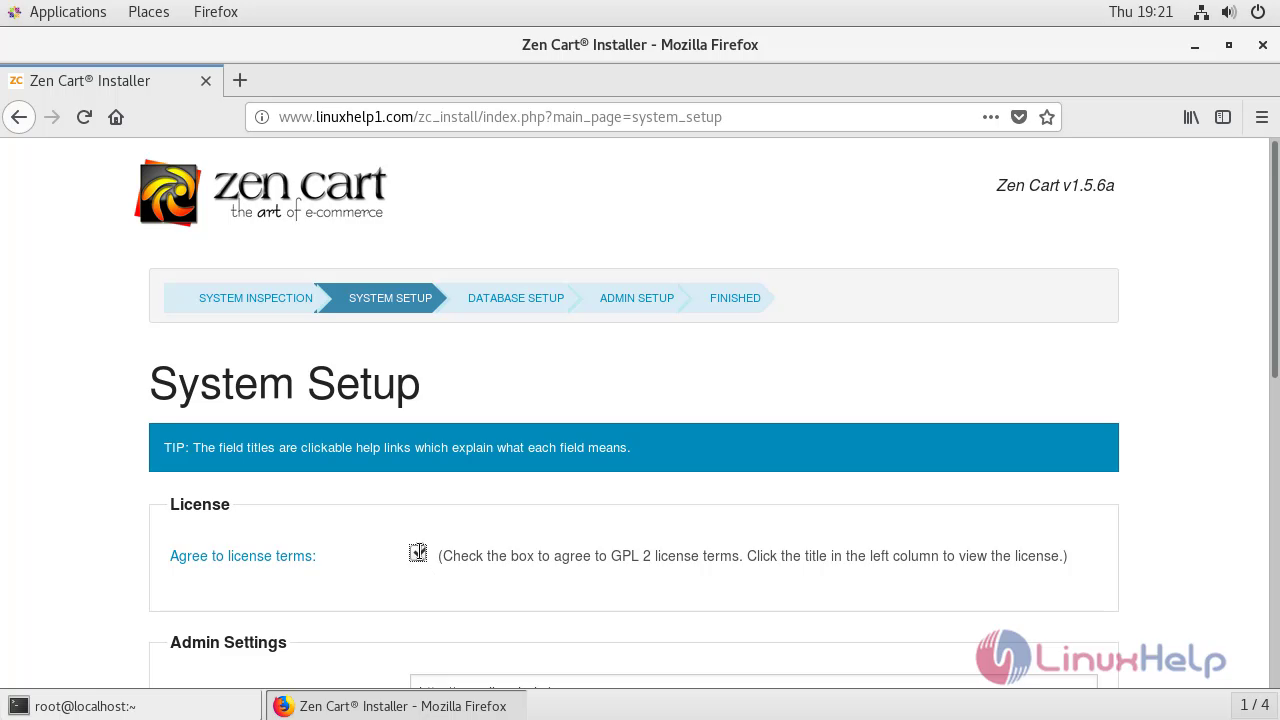Open the volume control icon
The height and width of the screenshot is (720, 1280).
click(1229, 12)
